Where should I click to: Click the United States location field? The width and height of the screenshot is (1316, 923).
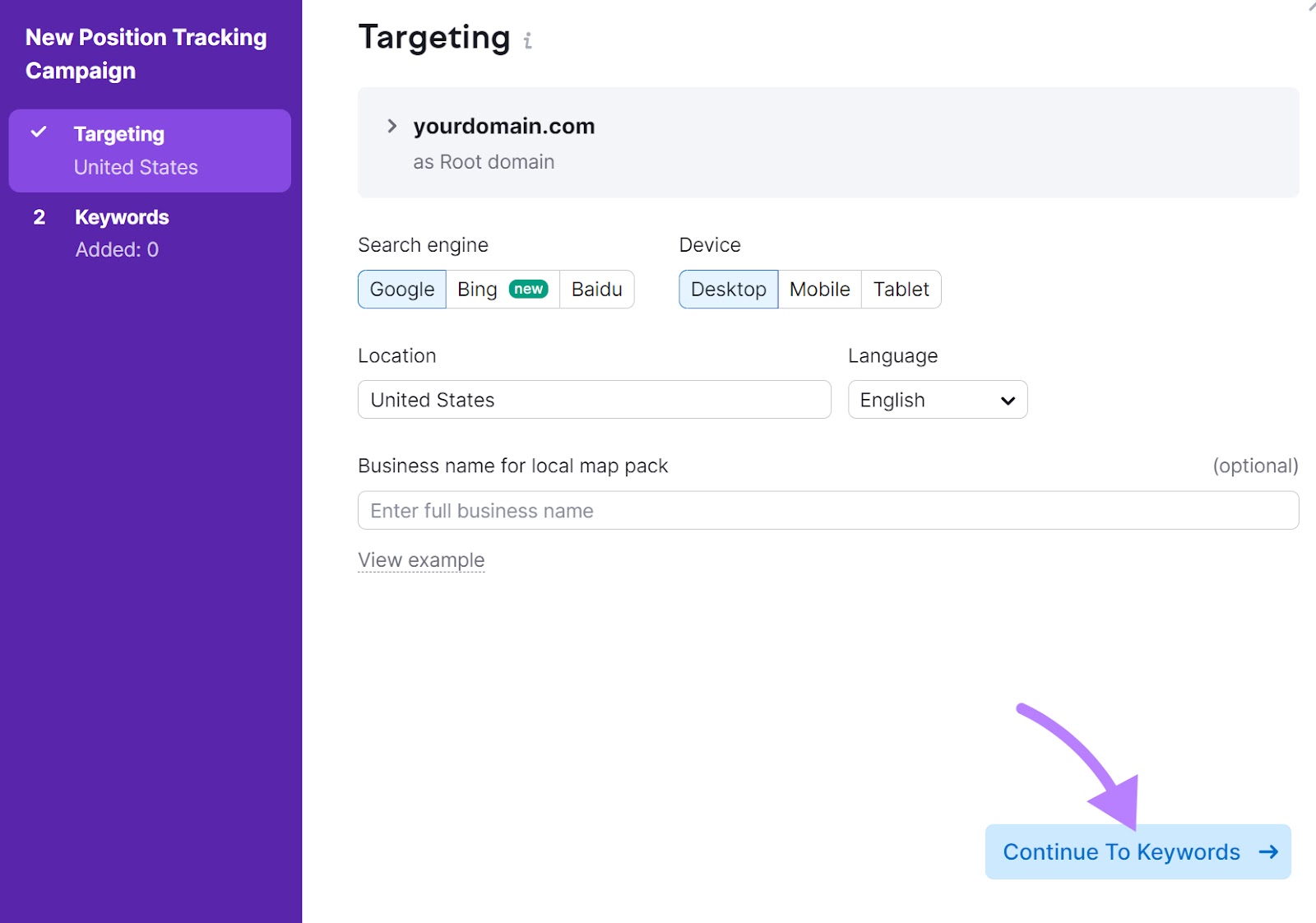pos(594,400)
